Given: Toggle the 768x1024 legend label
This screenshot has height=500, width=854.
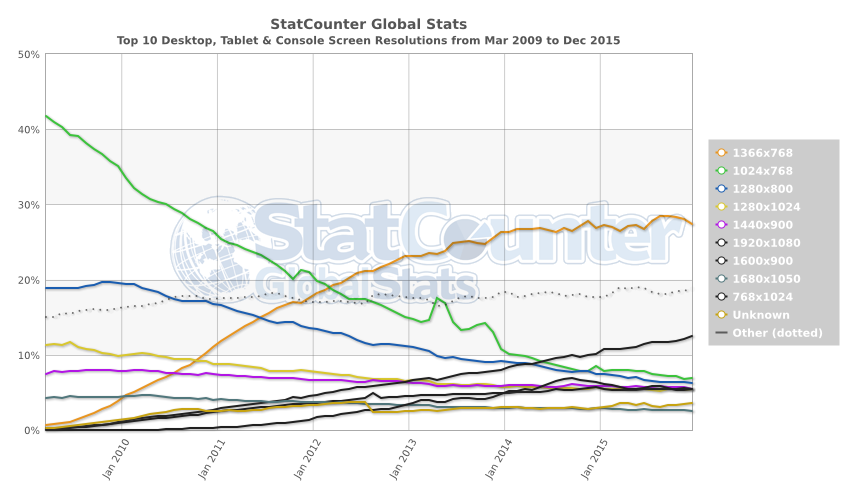Looking at the screenshot, I should pos(764,296).
